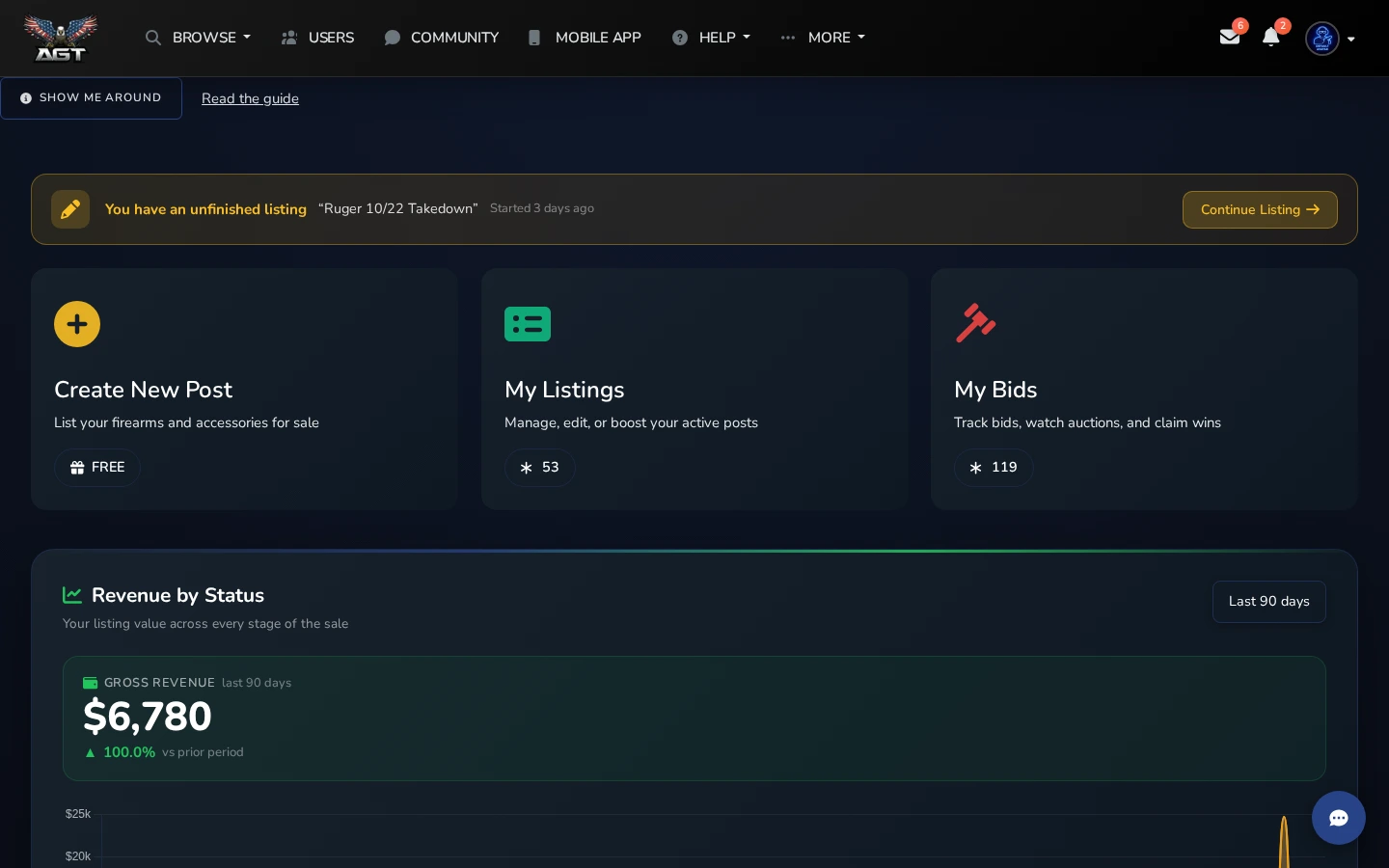Click the GROSS REVENUE label
The height and width of the screenshot is (868, 1389).
tap(159, 683)
